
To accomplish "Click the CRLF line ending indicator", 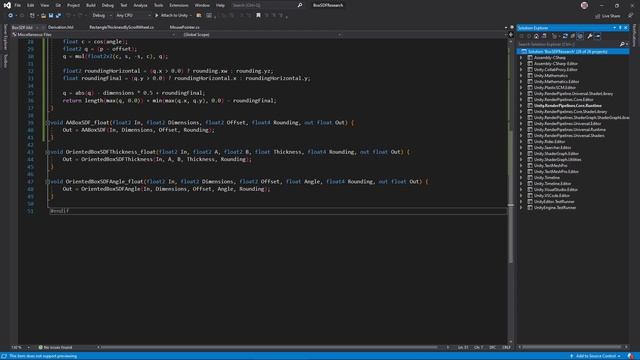I will click(506, 347).
